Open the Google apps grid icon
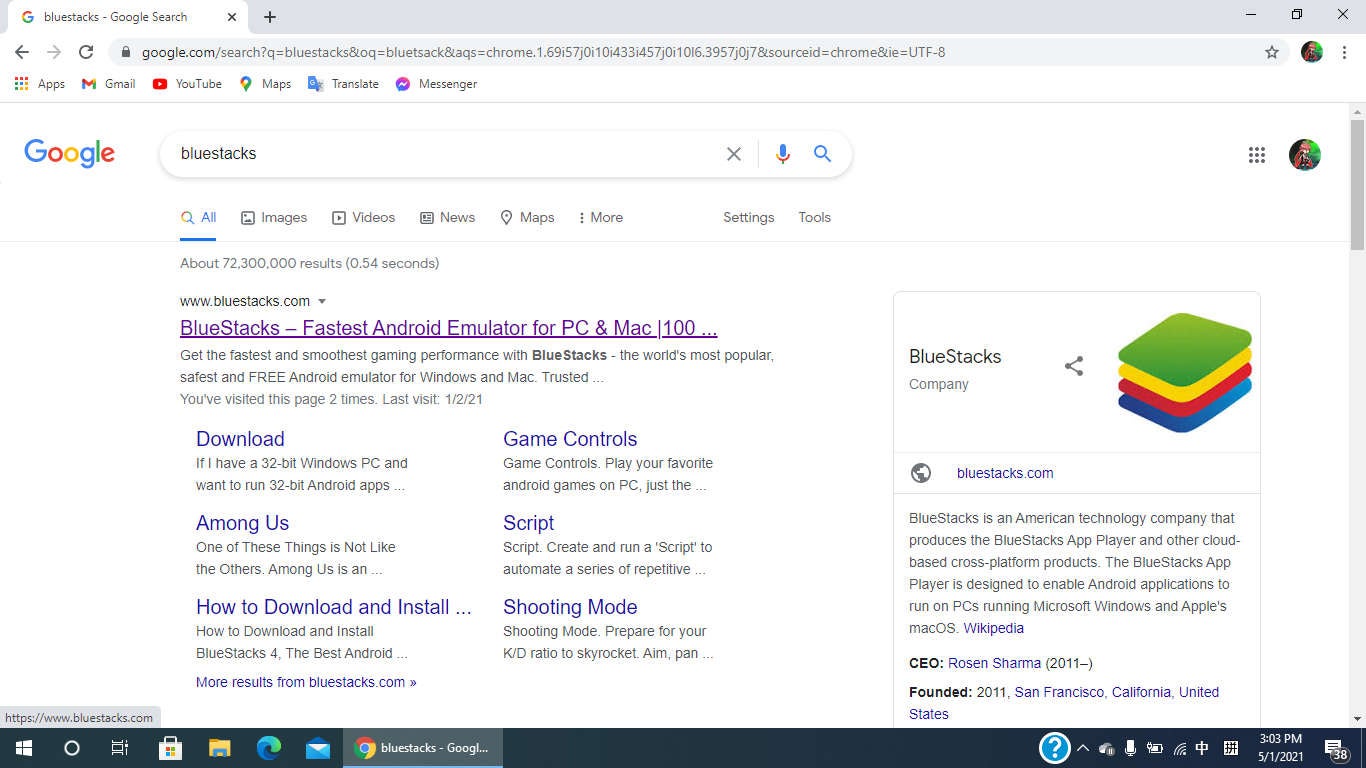This screenshot has height=768, width=1366. click(x=1256, y=155)
